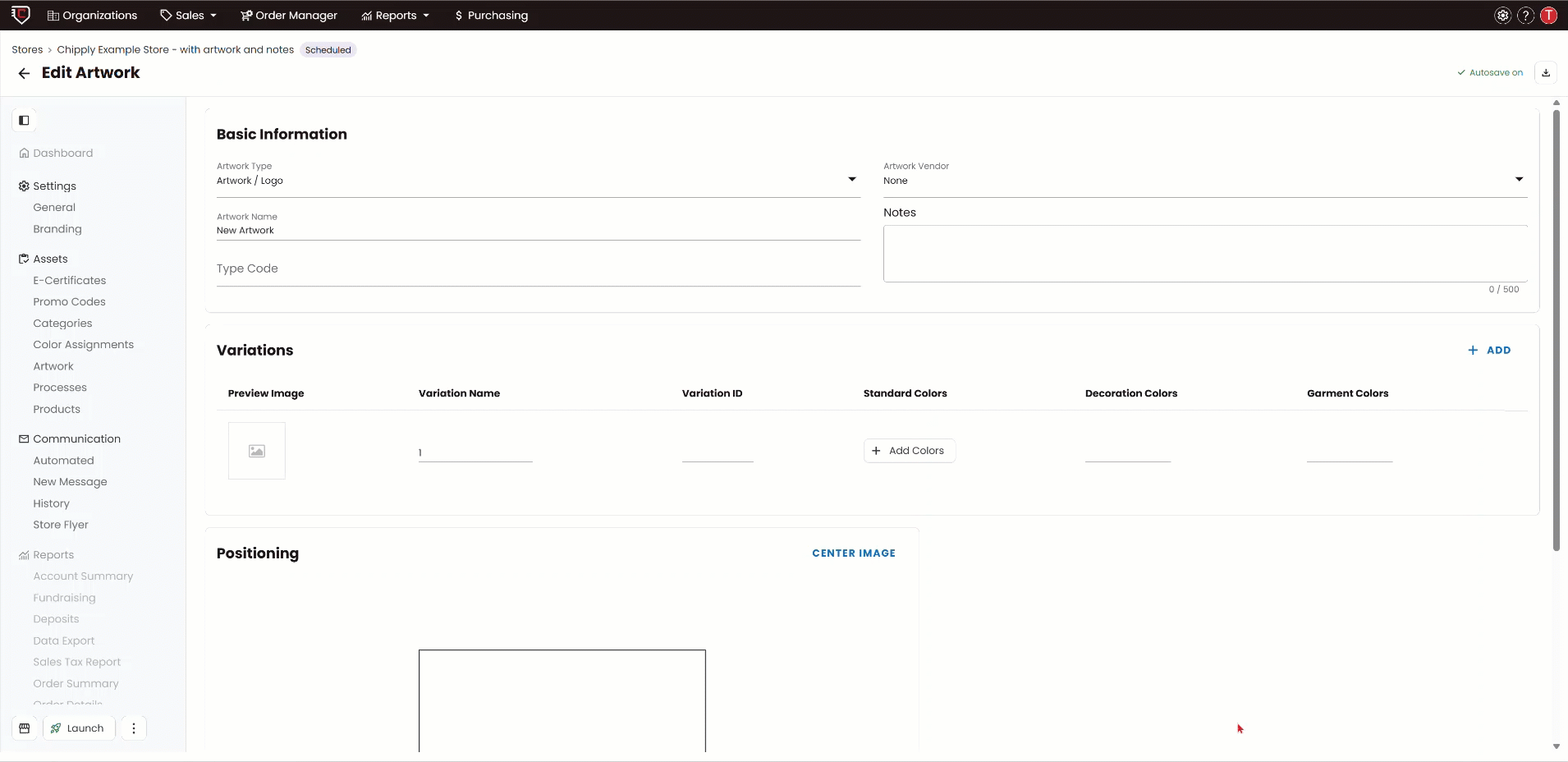Click the Chipply logo in top bar

(21, 15)
